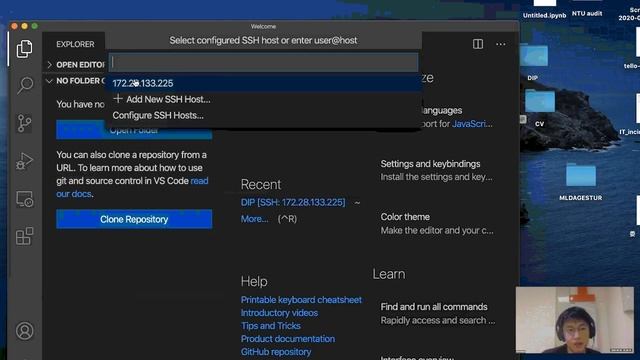This screenshot has width=640, height=360.
Task: Open Product documentation link
Action: pyautogui.click(x=288, y=339)
